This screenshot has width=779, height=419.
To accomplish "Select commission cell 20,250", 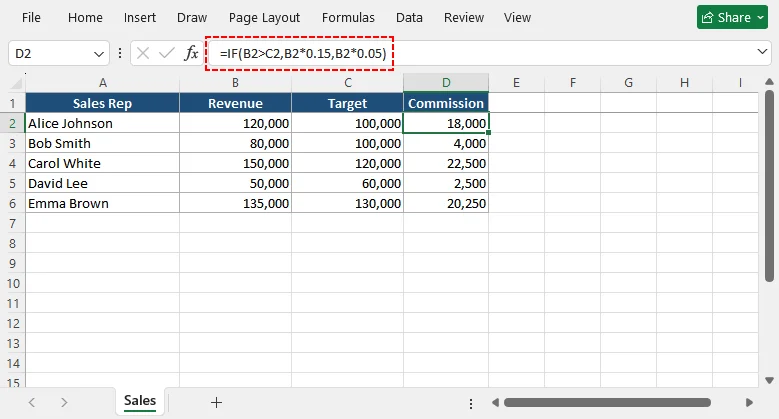I will coord(446,203).
